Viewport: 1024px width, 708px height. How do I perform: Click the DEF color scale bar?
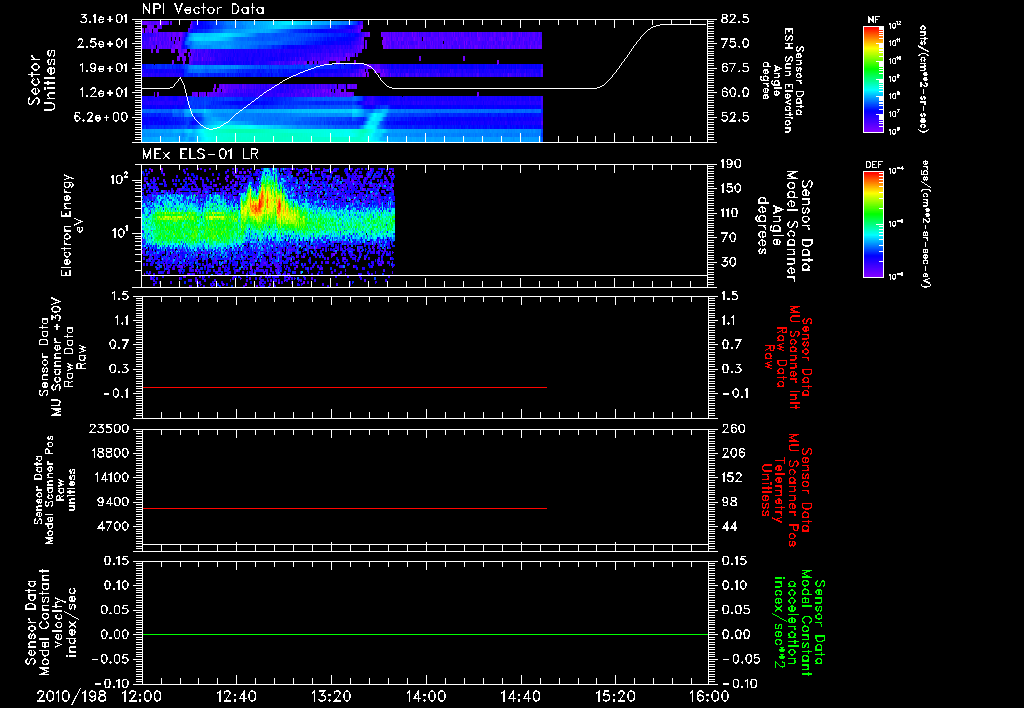873,224
